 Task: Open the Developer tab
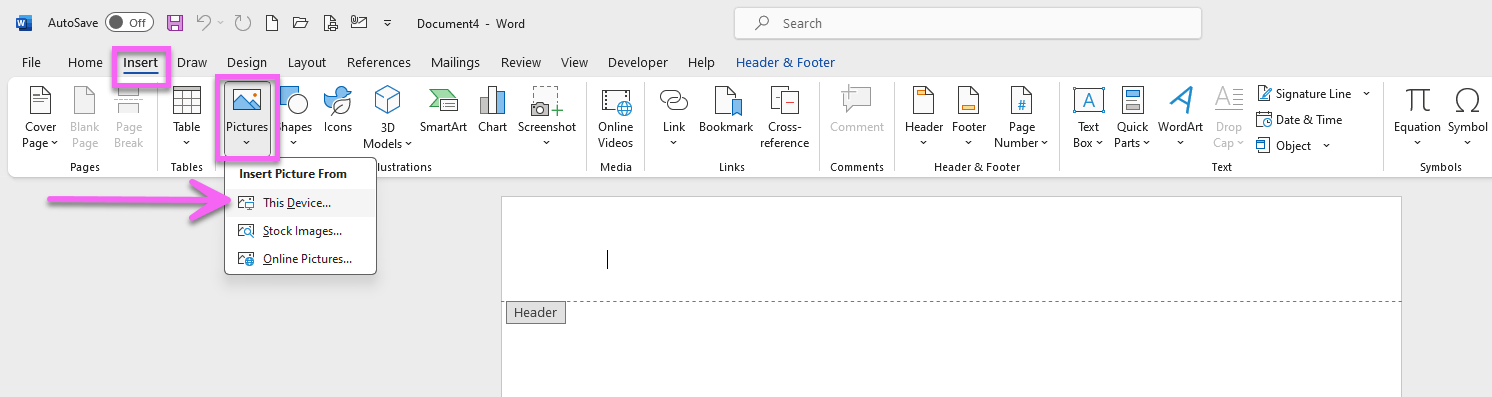tap(637, 62)
